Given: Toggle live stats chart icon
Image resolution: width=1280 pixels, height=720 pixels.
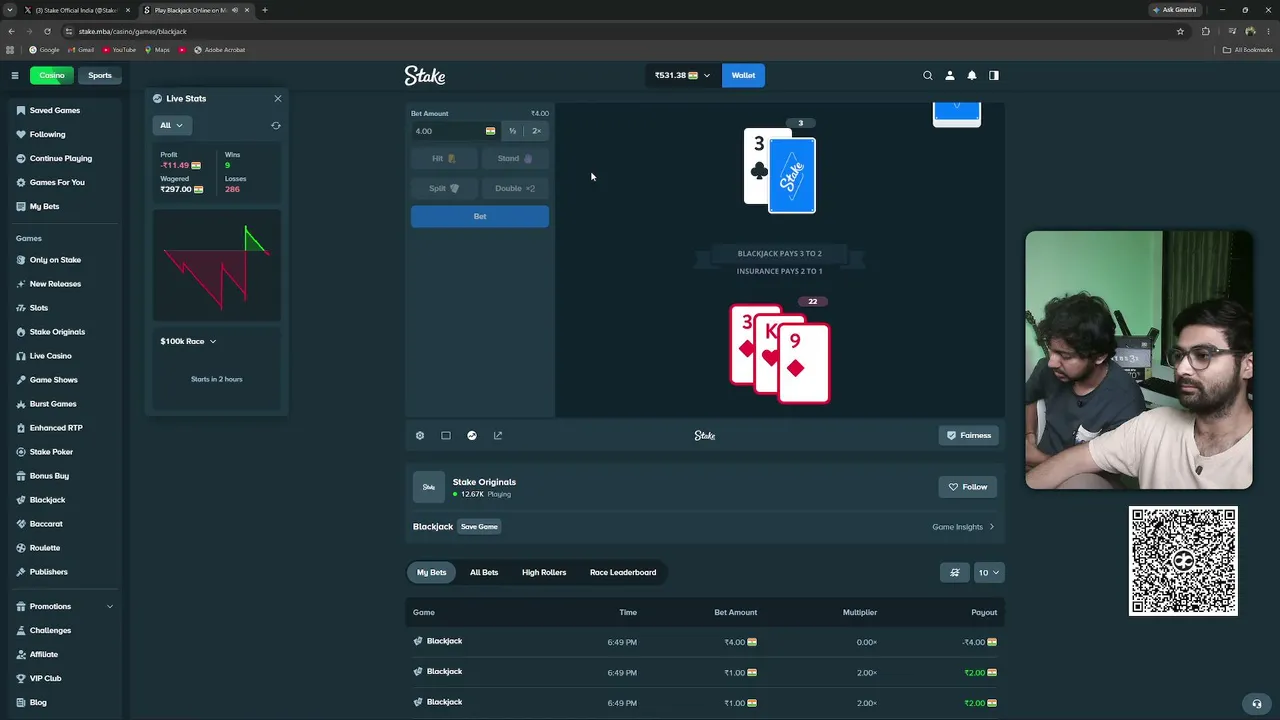Looking at the screenshot, I should 472,435.
